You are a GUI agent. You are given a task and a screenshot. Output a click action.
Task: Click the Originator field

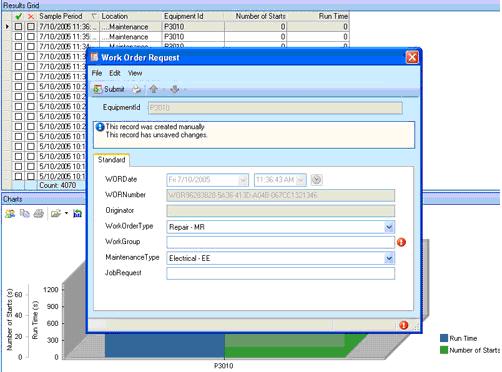pyautogui.click(x=280, y=211)
